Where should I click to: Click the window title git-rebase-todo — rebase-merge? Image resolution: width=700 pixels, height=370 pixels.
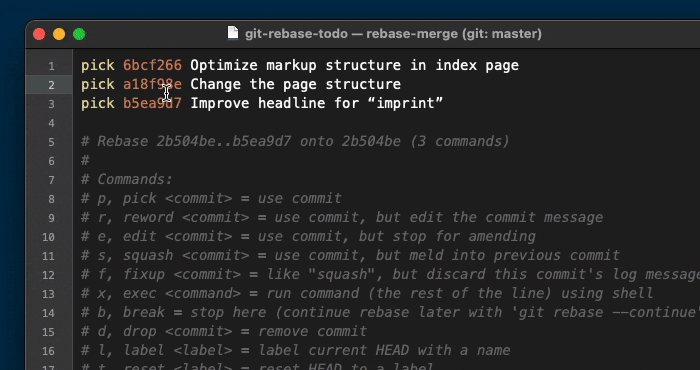[x=393, y=33]
